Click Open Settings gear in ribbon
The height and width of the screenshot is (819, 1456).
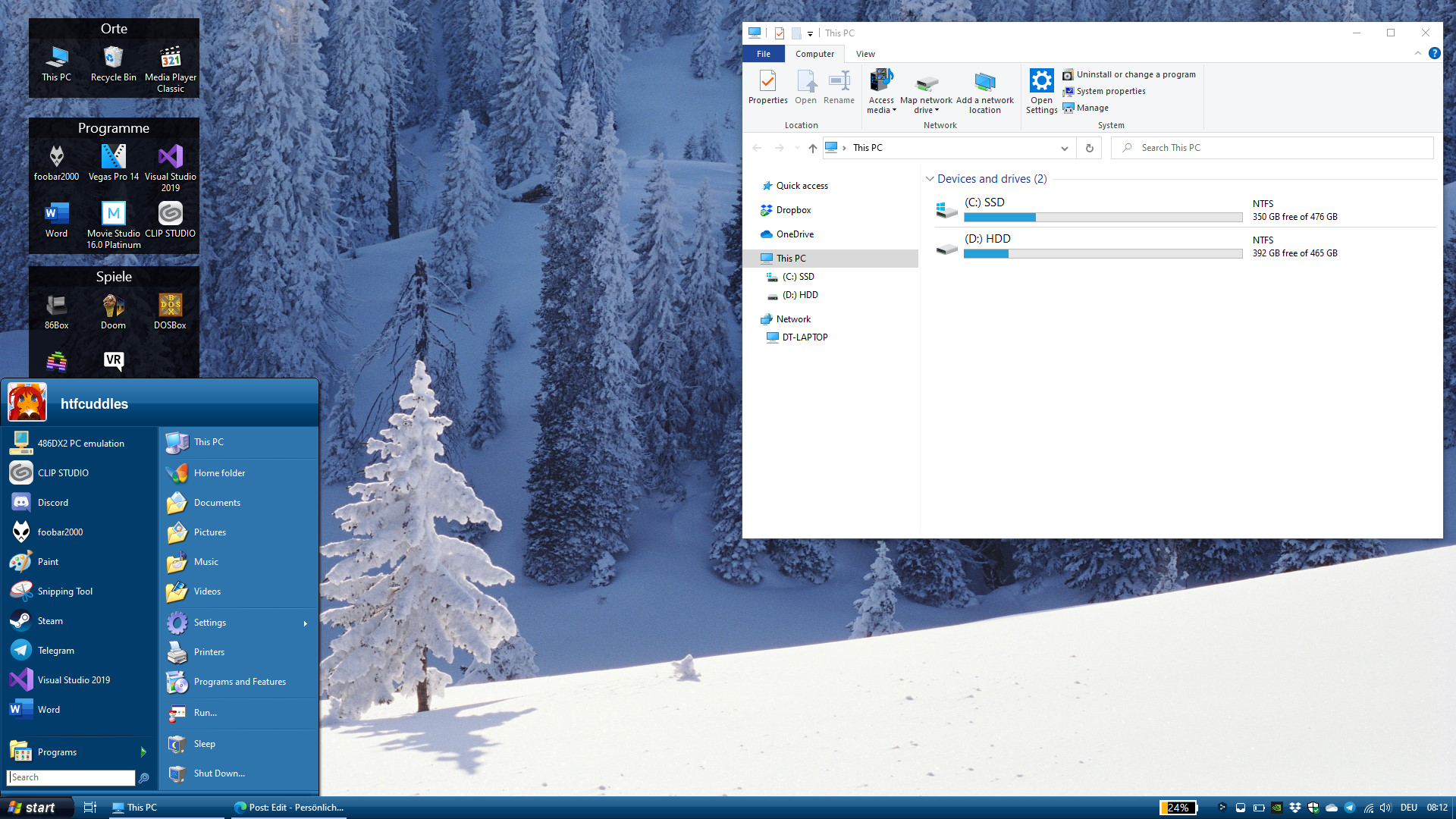(x=1041, y=91)
